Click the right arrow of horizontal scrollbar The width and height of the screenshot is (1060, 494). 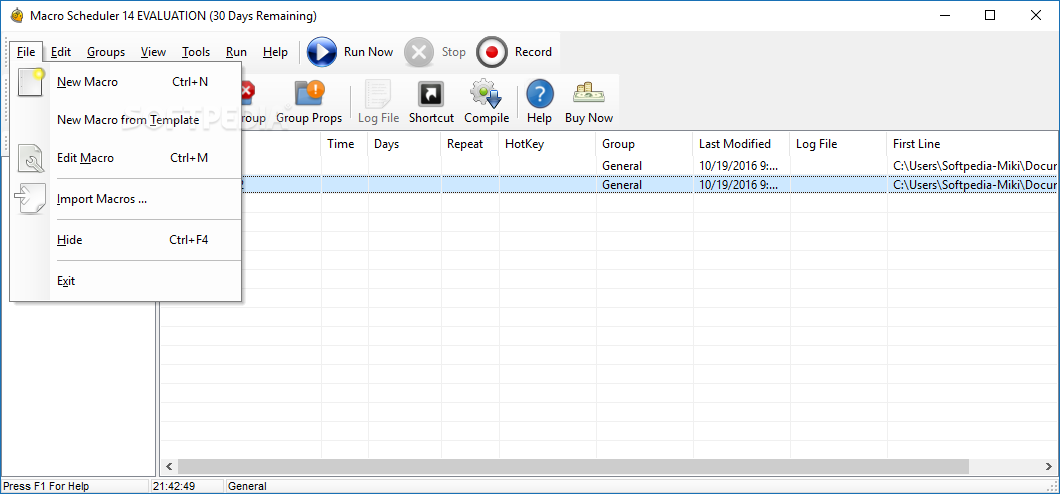[1049, 466]
